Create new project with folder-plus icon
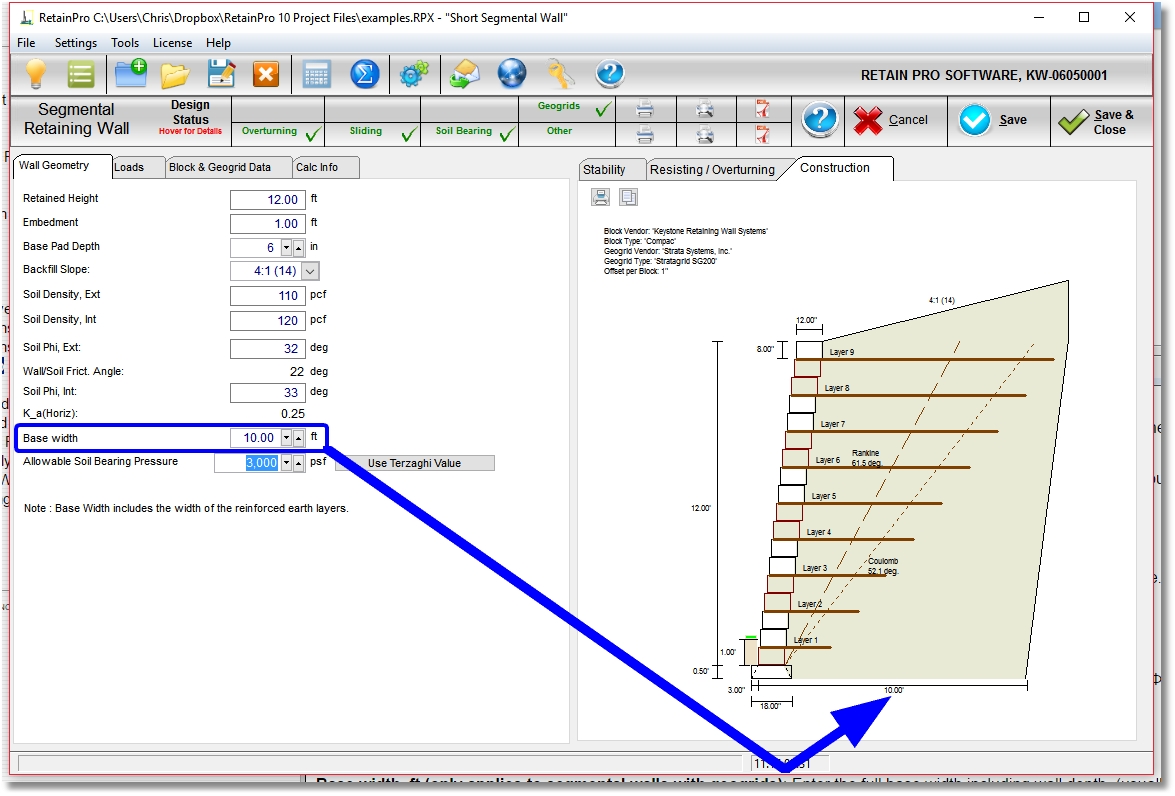This screenshot has height=796, width=1175. click(130, 74)
